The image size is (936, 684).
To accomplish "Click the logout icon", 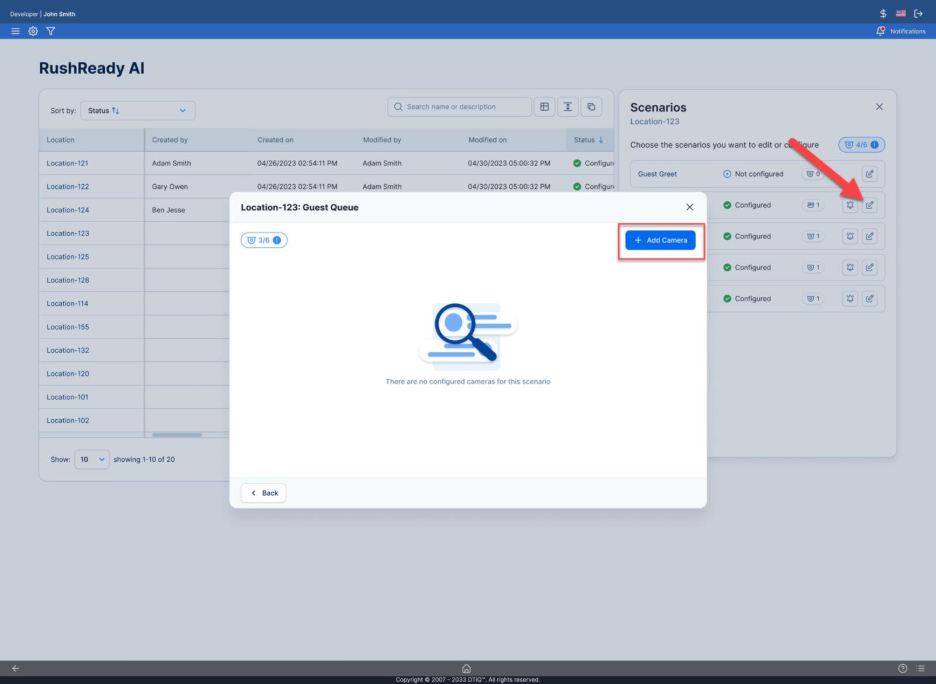I will pos(918,13).
